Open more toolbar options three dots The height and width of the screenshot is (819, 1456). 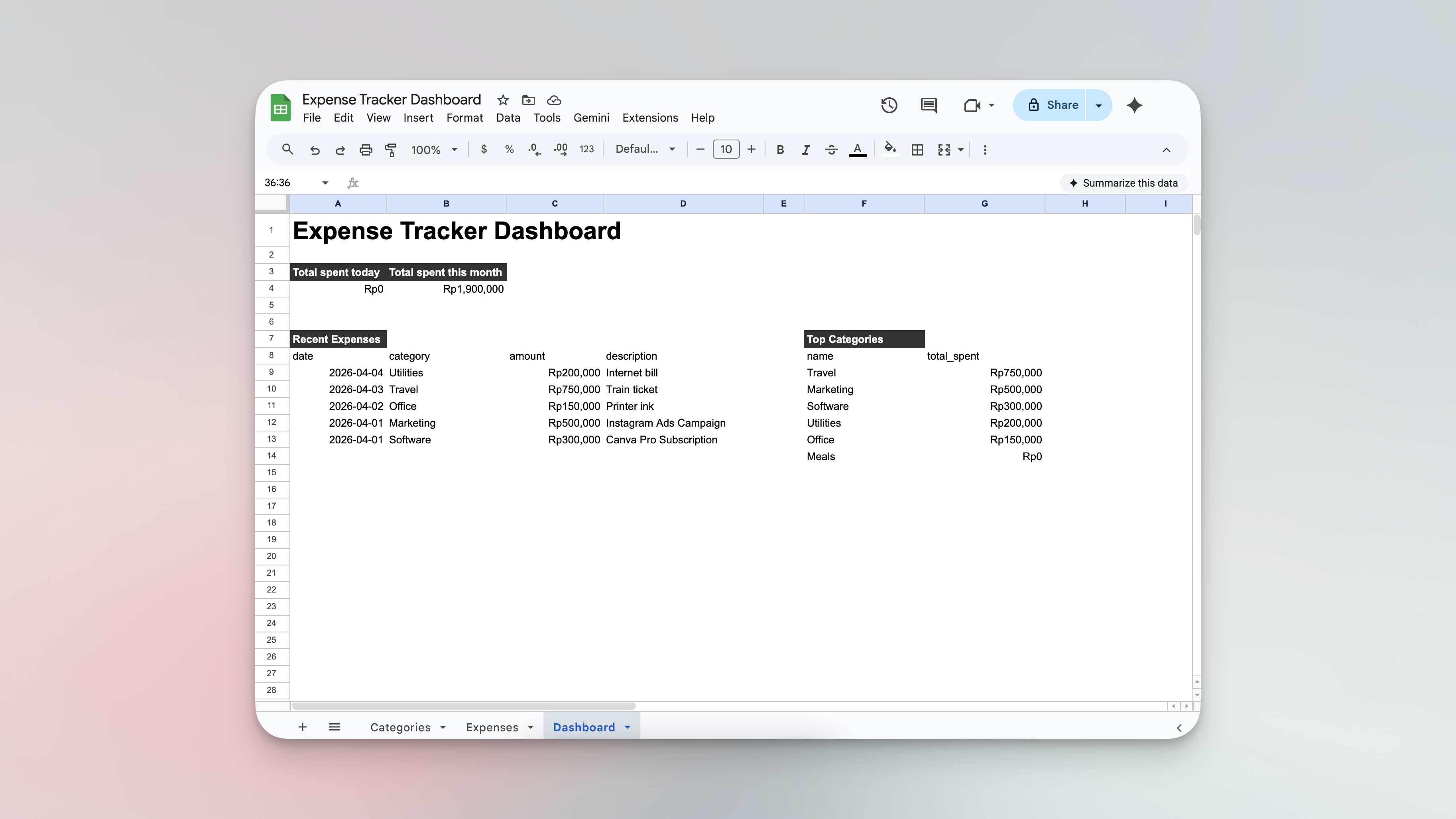pyautogui.click(x=985, y=150)
